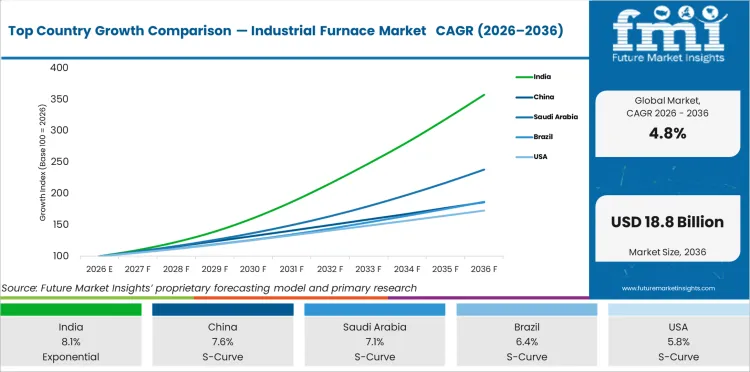The image size is (750, 372).
Task: Click the India 8.1% Exponential card
Action: pyautogui.click(x=71, y=341)
